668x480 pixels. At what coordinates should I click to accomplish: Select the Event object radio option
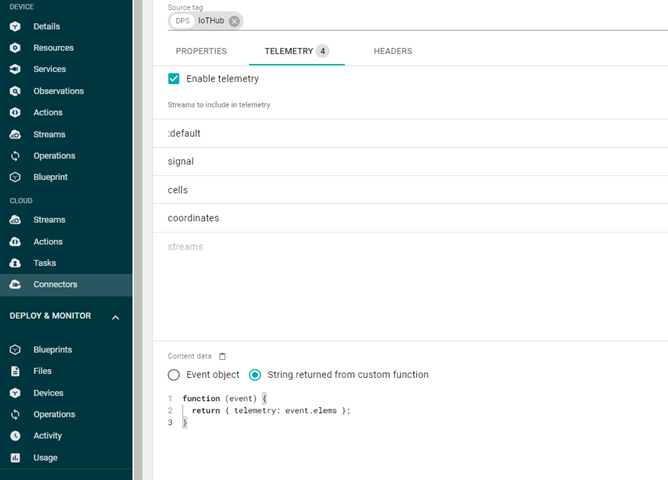[173, 375]
